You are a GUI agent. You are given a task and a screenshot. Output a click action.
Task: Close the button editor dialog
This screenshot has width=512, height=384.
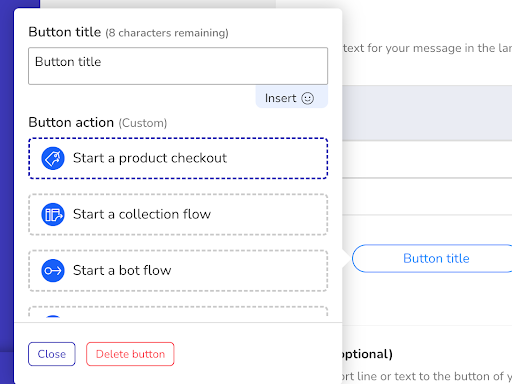52,354
